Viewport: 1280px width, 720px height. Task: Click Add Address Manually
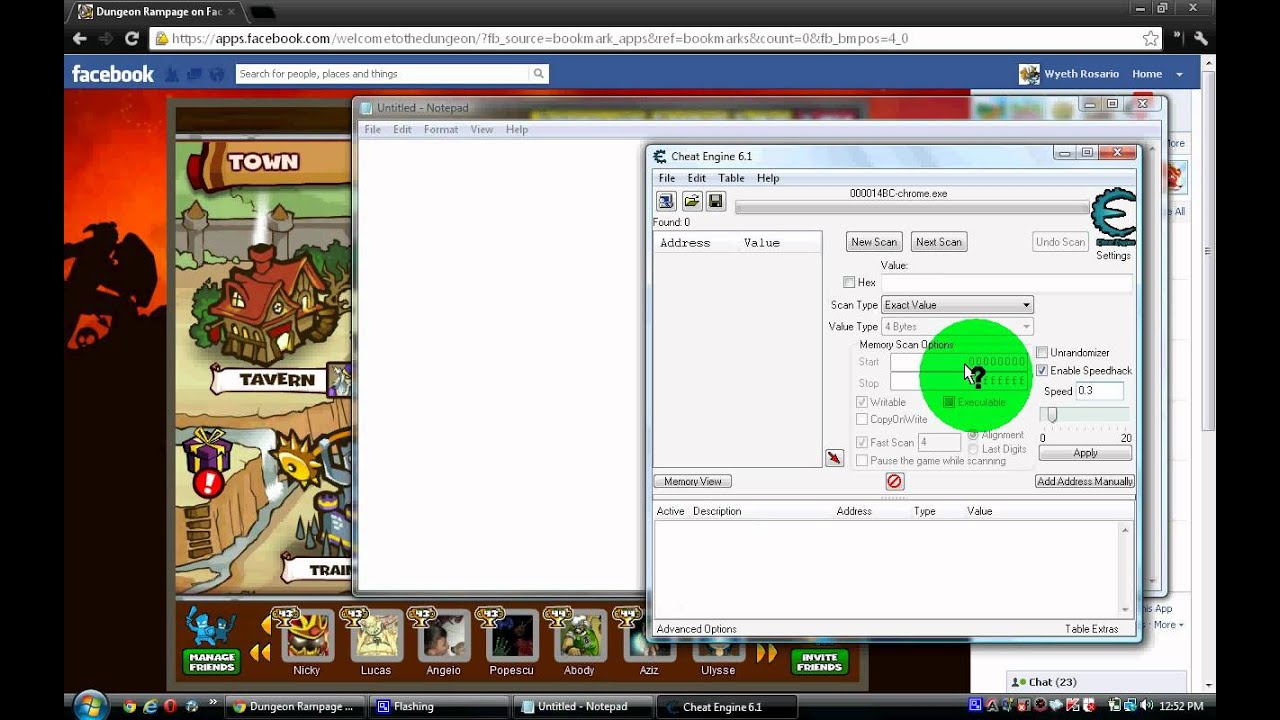coord(1085,482)
